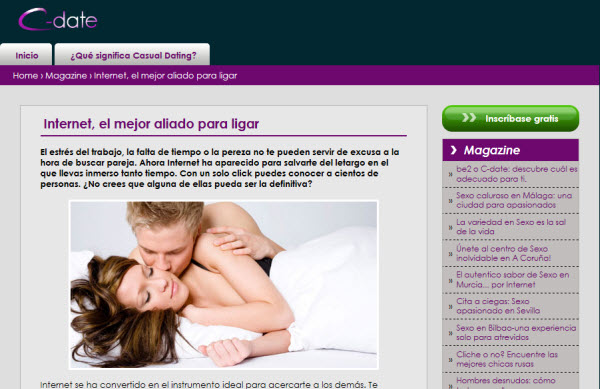Open Sexo en Bilbao-una experiencia link

pos(516,332)
